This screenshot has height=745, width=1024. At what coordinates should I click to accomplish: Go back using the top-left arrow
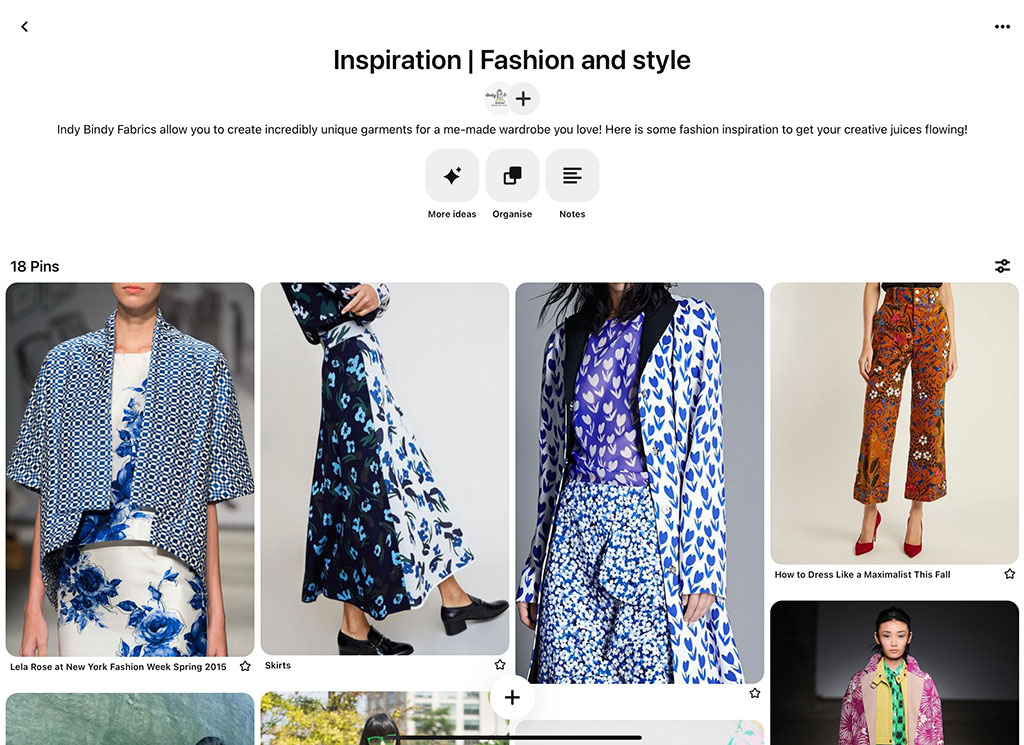25,27
